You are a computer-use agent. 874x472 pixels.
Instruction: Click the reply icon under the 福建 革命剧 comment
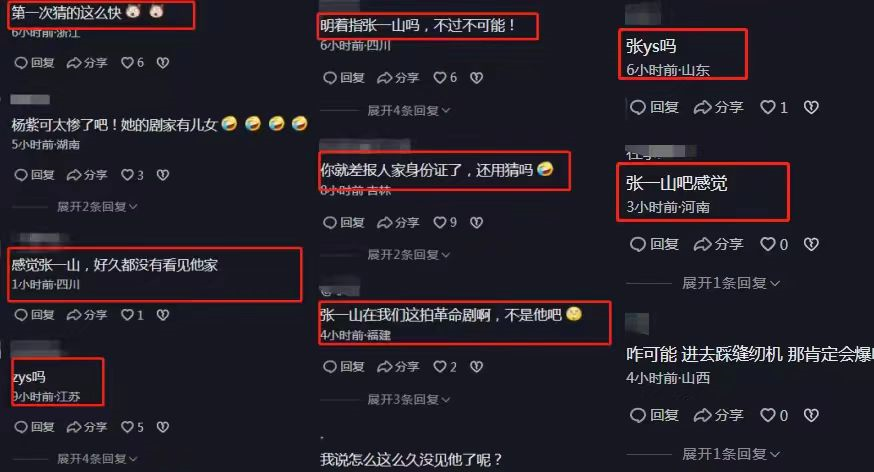pyautogui.click(x=330, y=367)
